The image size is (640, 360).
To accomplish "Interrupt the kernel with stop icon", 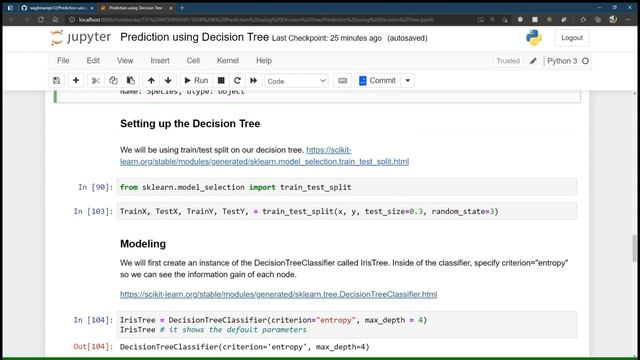I will click(221, 81).
